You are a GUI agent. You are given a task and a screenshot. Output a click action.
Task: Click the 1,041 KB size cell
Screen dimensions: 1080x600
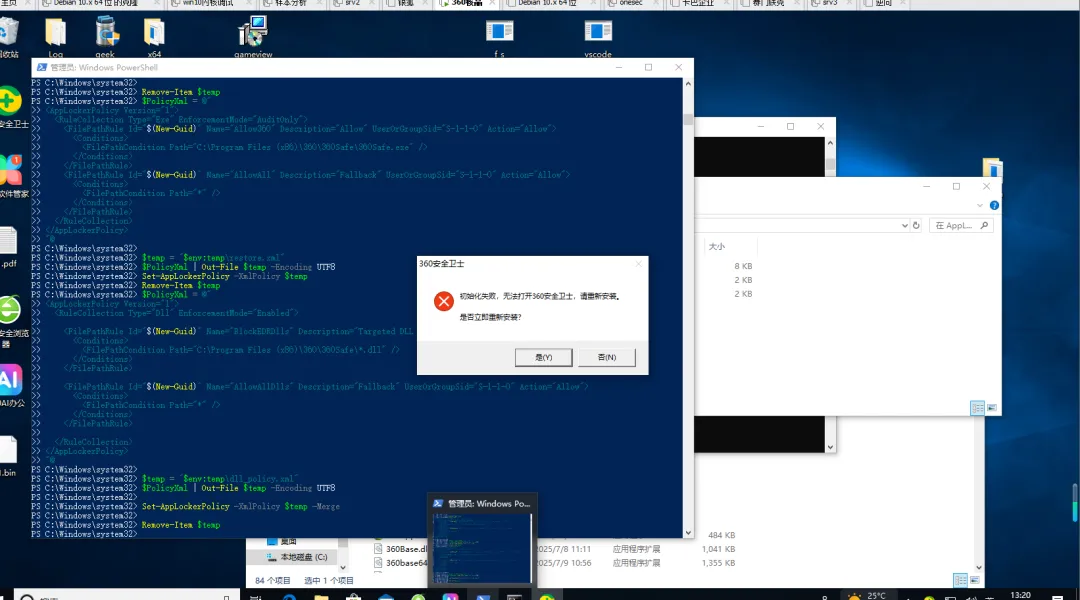click(x=718, y=549)
